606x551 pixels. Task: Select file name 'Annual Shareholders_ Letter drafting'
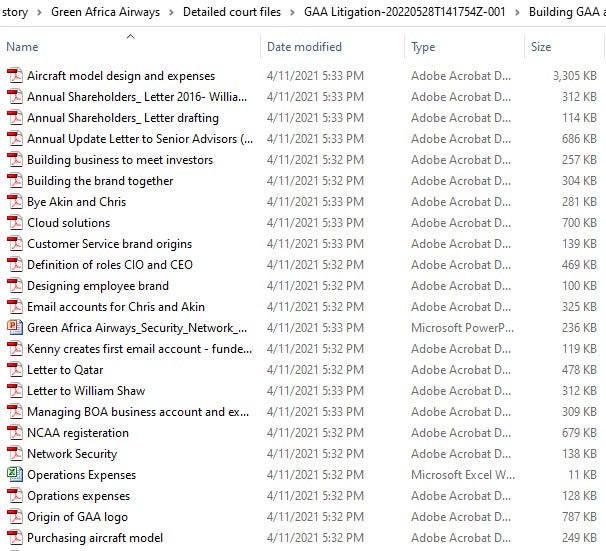[x=123, y=118]
